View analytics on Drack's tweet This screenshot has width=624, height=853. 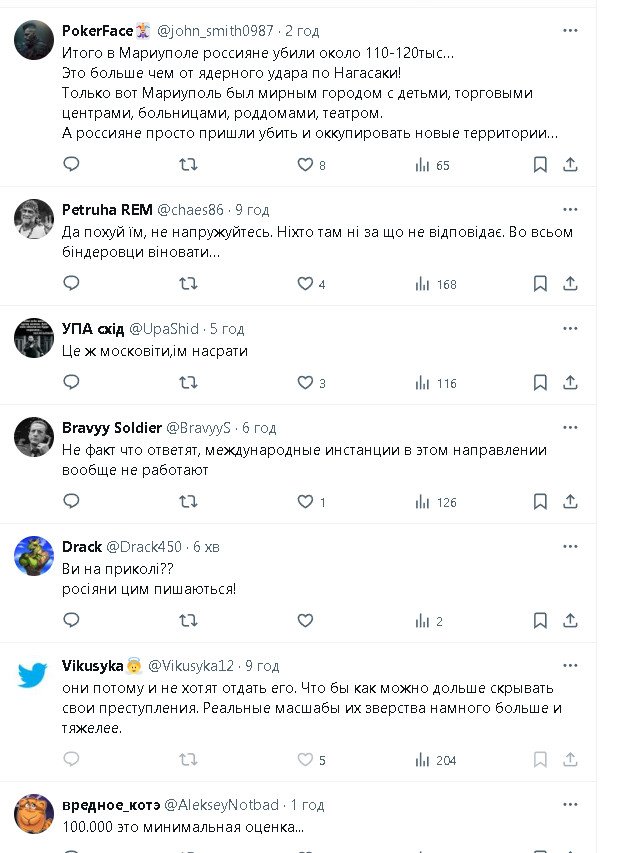(x=423, y=621)
